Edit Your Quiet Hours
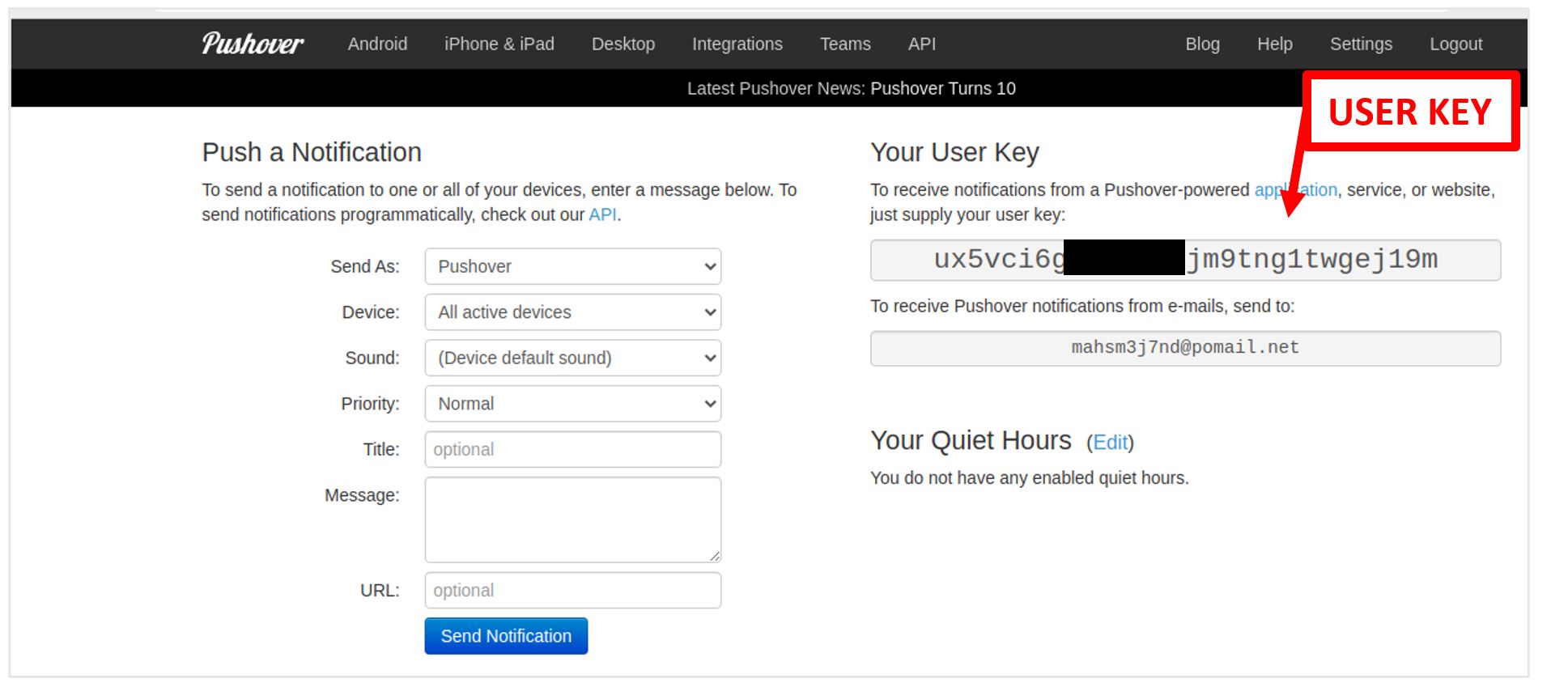This screenshot has height=687, width=1568. click(x=1111, y=443)
